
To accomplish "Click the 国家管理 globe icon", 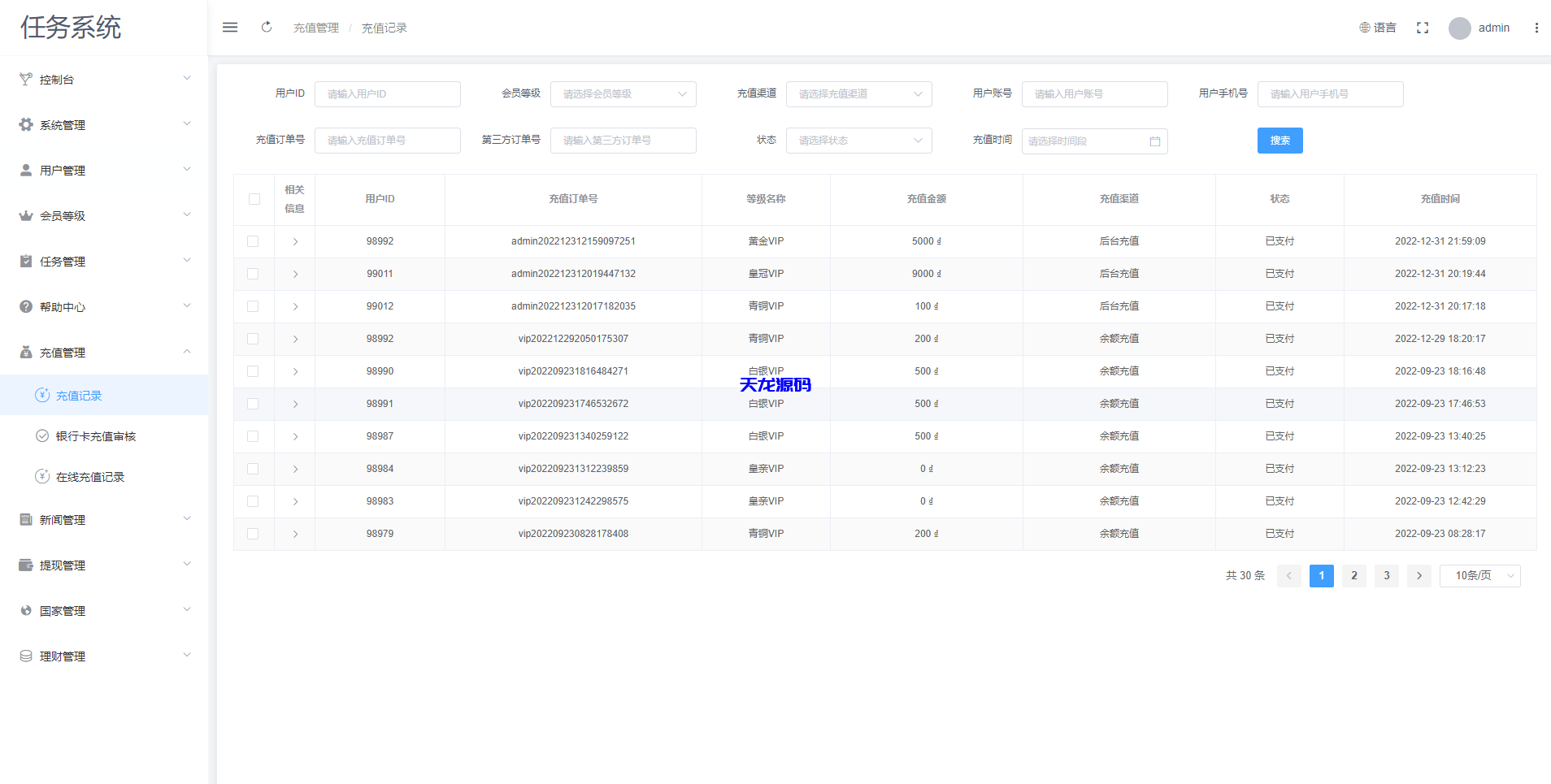I will 26,610.
